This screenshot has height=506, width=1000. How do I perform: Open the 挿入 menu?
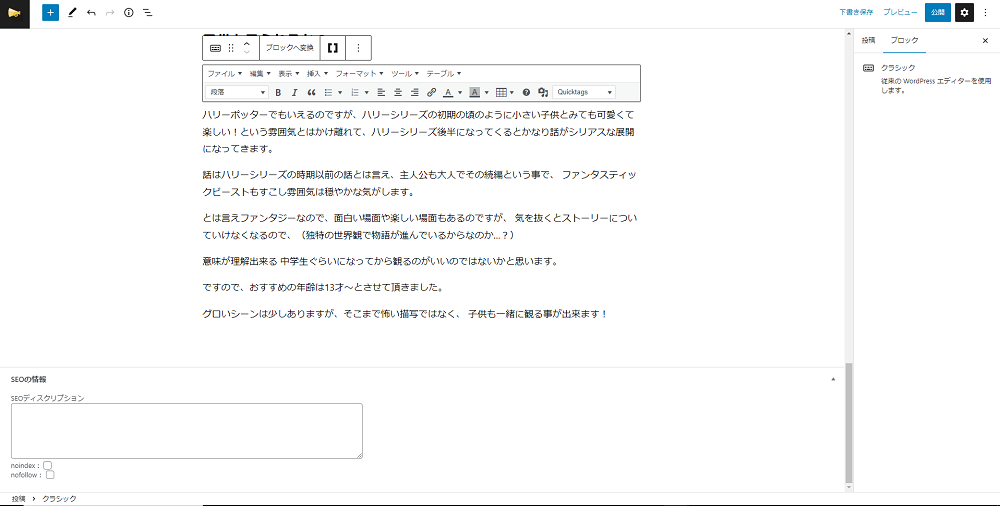tap(318, 73)
